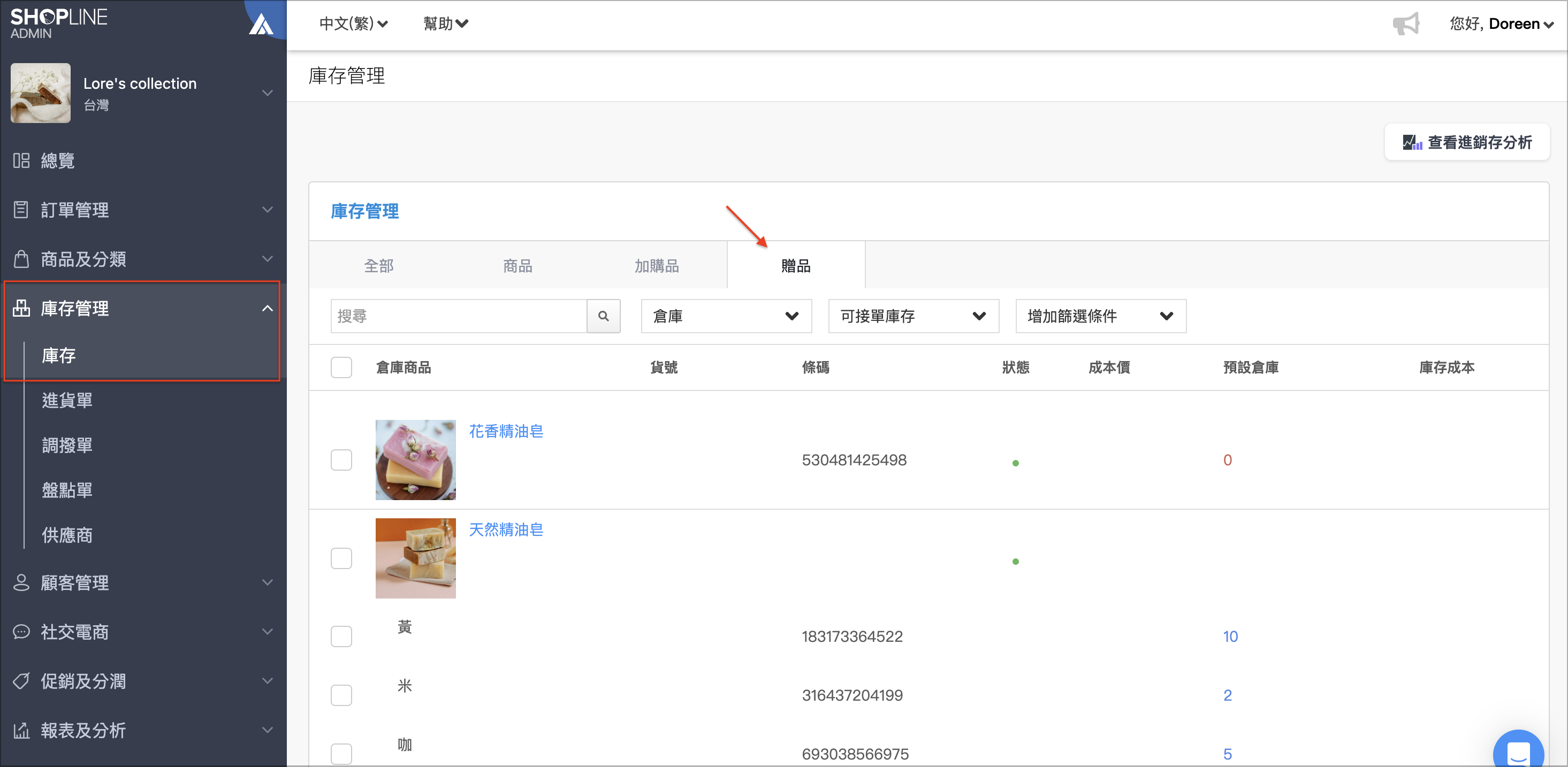
Task: Open 供應商 in the sidebar submenu
Action: point(67,535)
